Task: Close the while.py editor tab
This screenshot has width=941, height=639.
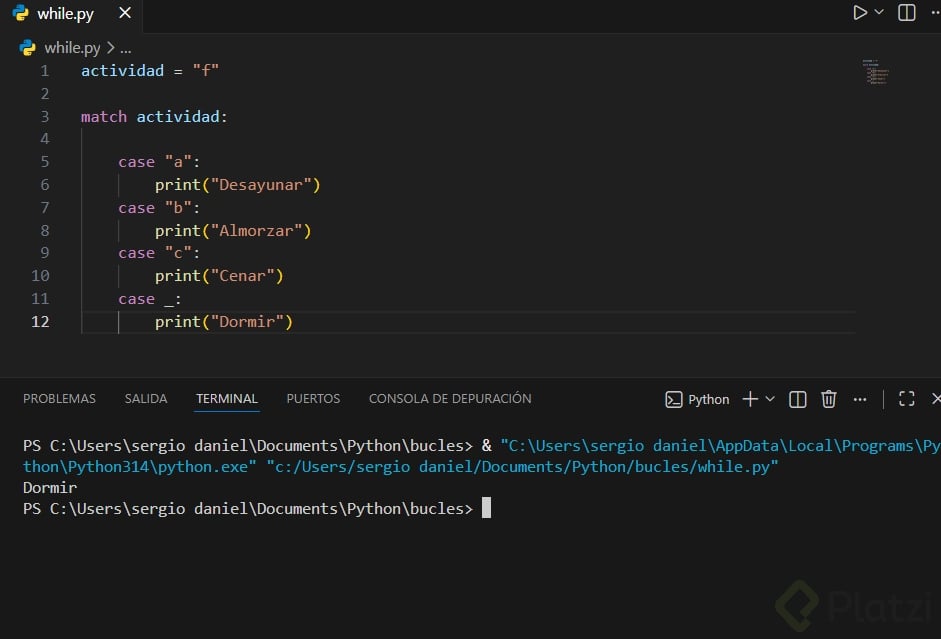Action: click(x=124, y=14)
